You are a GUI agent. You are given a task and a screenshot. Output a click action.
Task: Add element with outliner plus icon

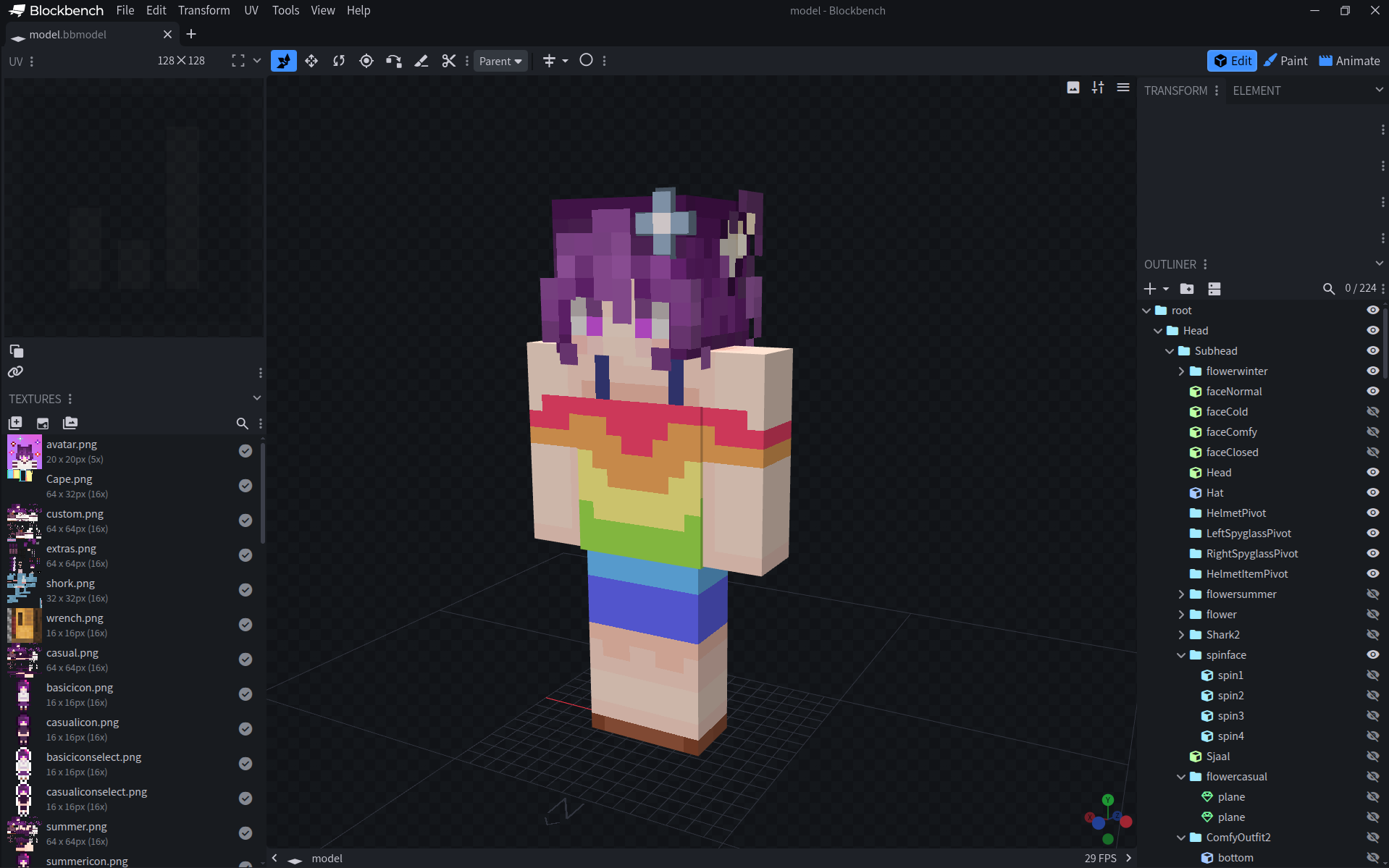[x=1150, y=289]
